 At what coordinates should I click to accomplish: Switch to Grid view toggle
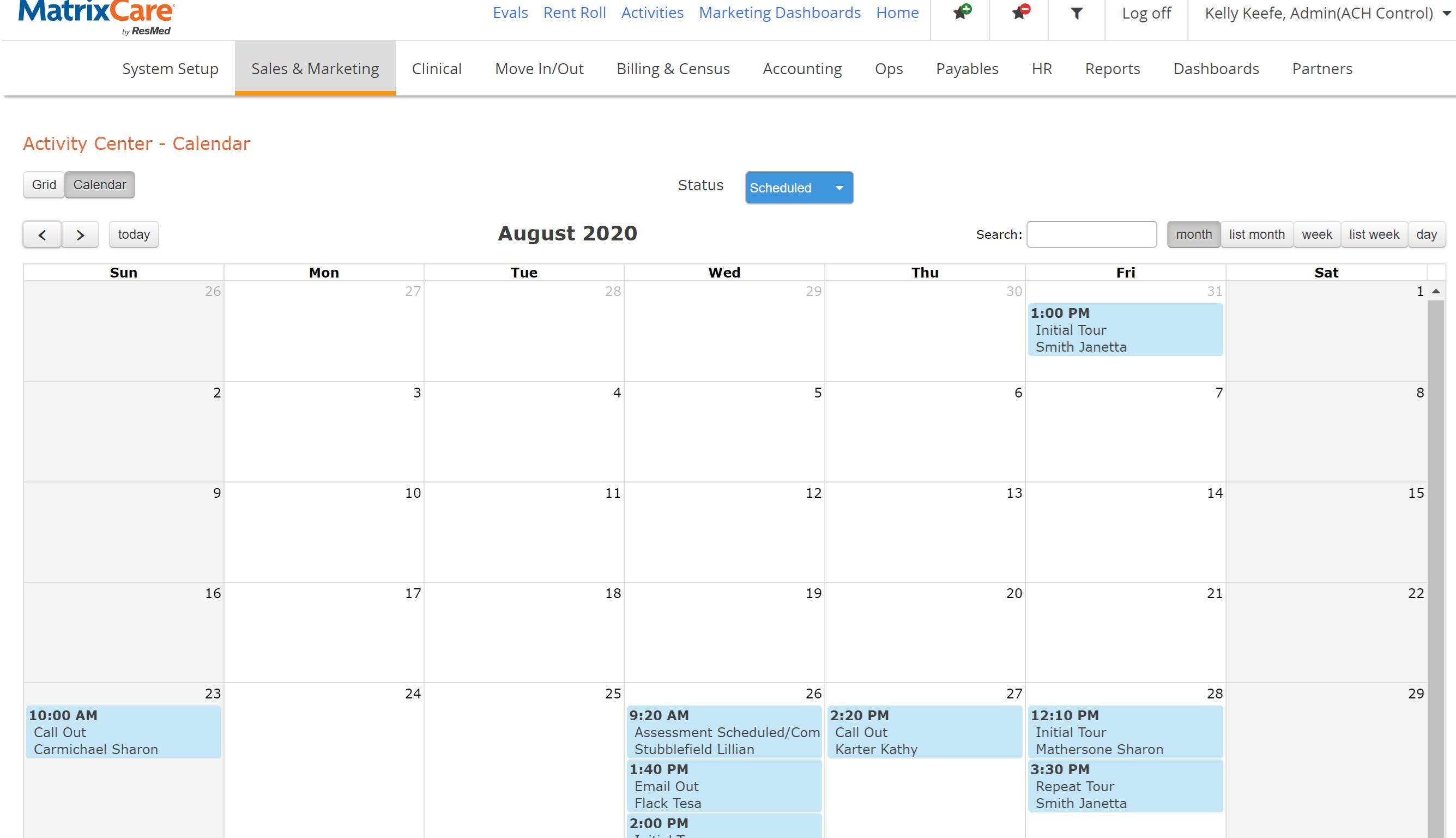click(44, 185)
